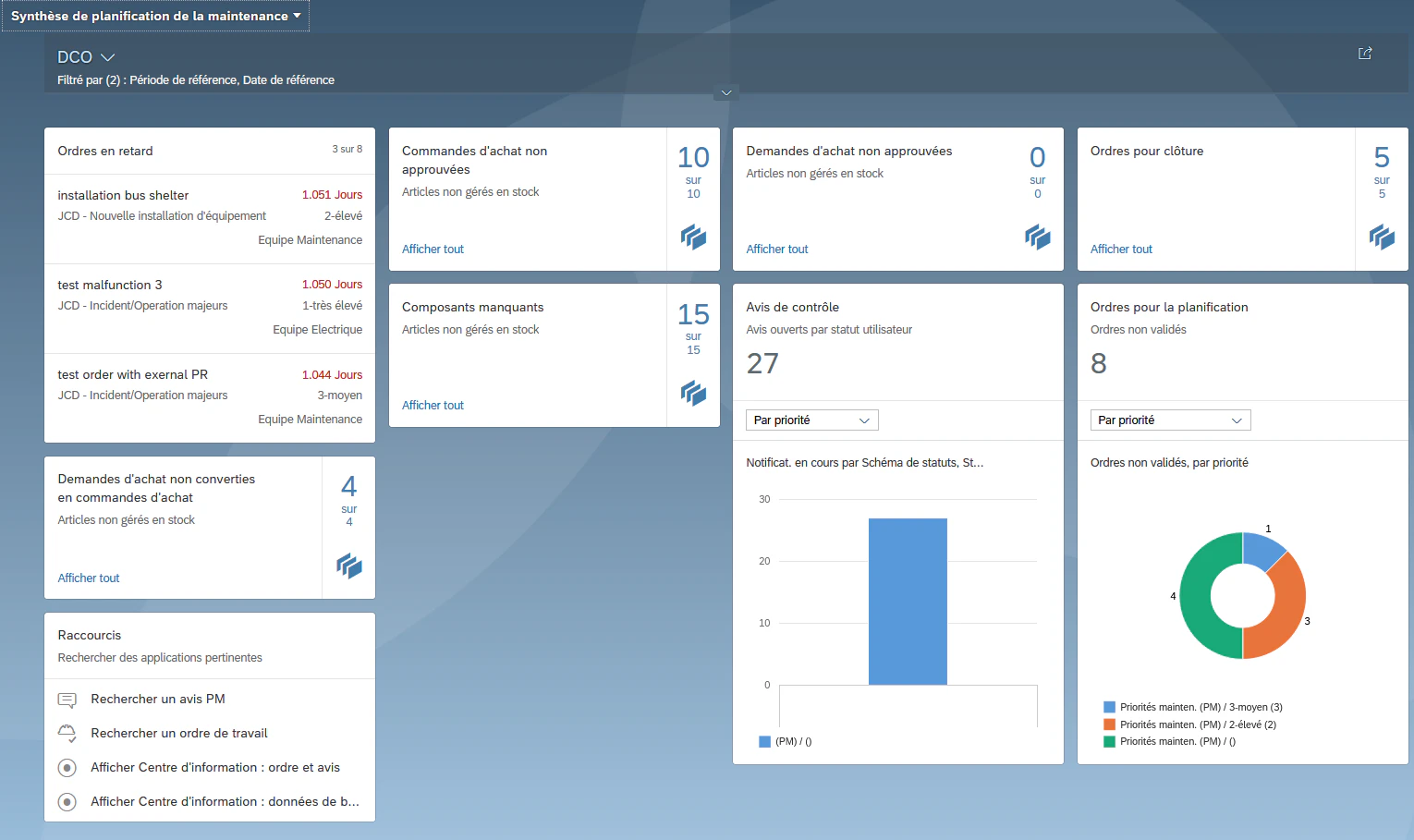The width and height of the screenshot is (1414, 840).
Task: Click icon beside Afficher Centre d'information : données
Action: tap(67, 802)
